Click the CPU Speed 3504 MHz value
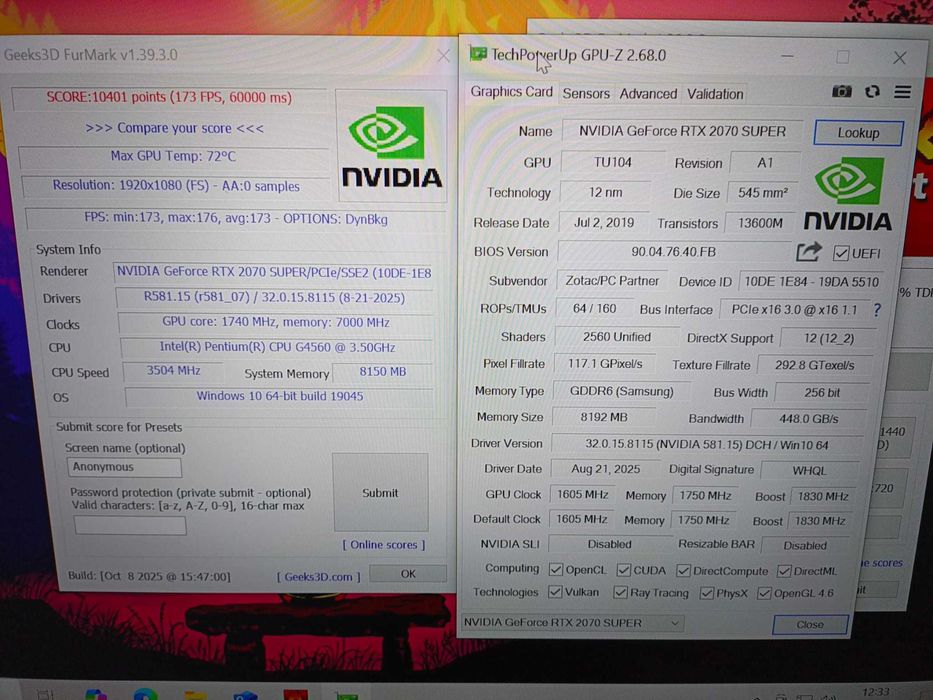The image size is (933, 700). [x=173, y=371]
